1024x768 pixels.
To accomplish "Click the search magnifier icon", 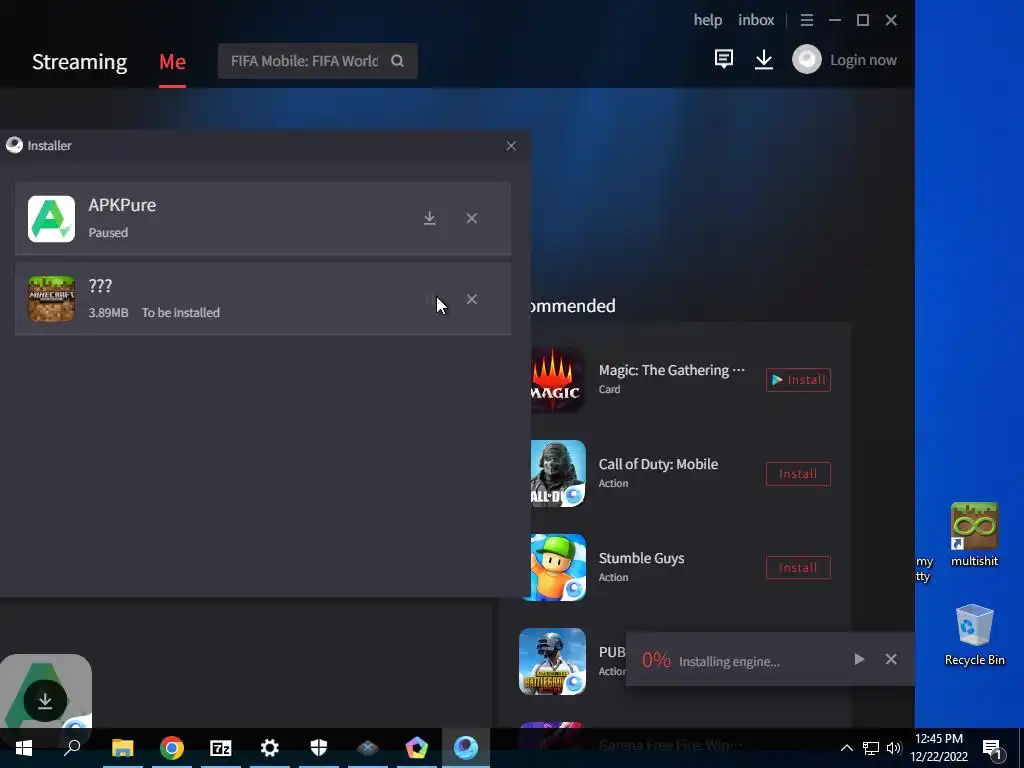I will click(397, 61).
